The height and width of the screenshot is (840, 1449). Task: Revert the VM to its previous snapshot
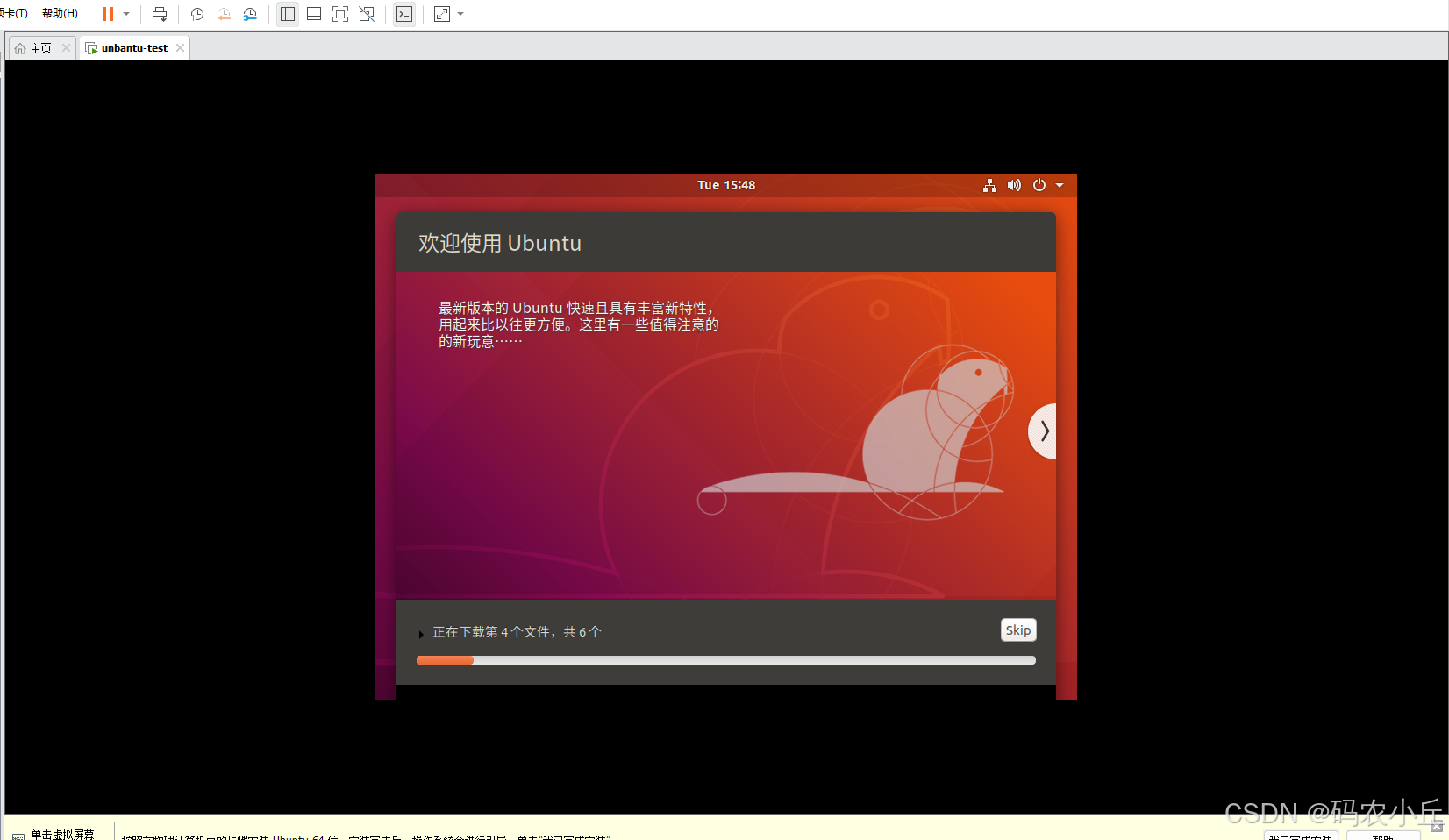(224, 14)
